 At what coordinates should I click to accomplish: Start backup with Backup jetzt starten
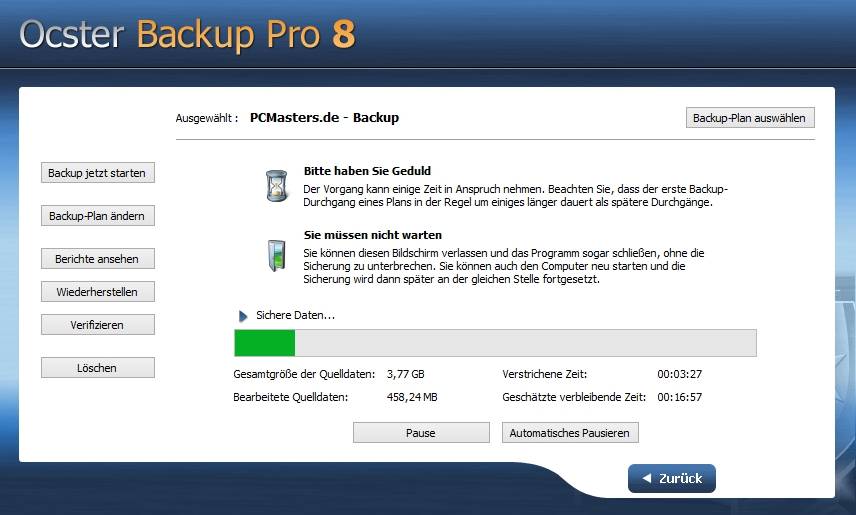pos(98,173)
